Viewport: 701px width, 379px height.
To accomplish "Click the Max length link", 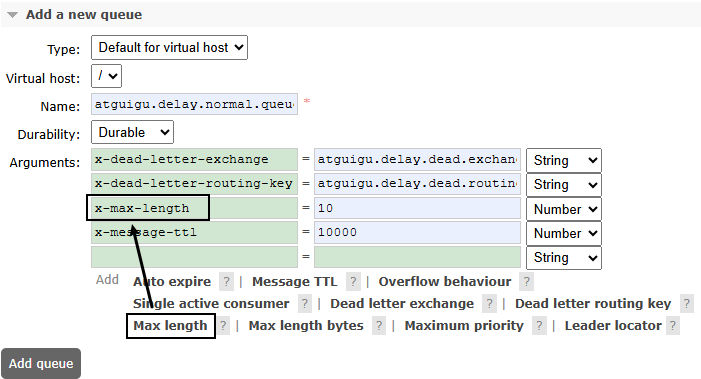I will tap(170, 326).
